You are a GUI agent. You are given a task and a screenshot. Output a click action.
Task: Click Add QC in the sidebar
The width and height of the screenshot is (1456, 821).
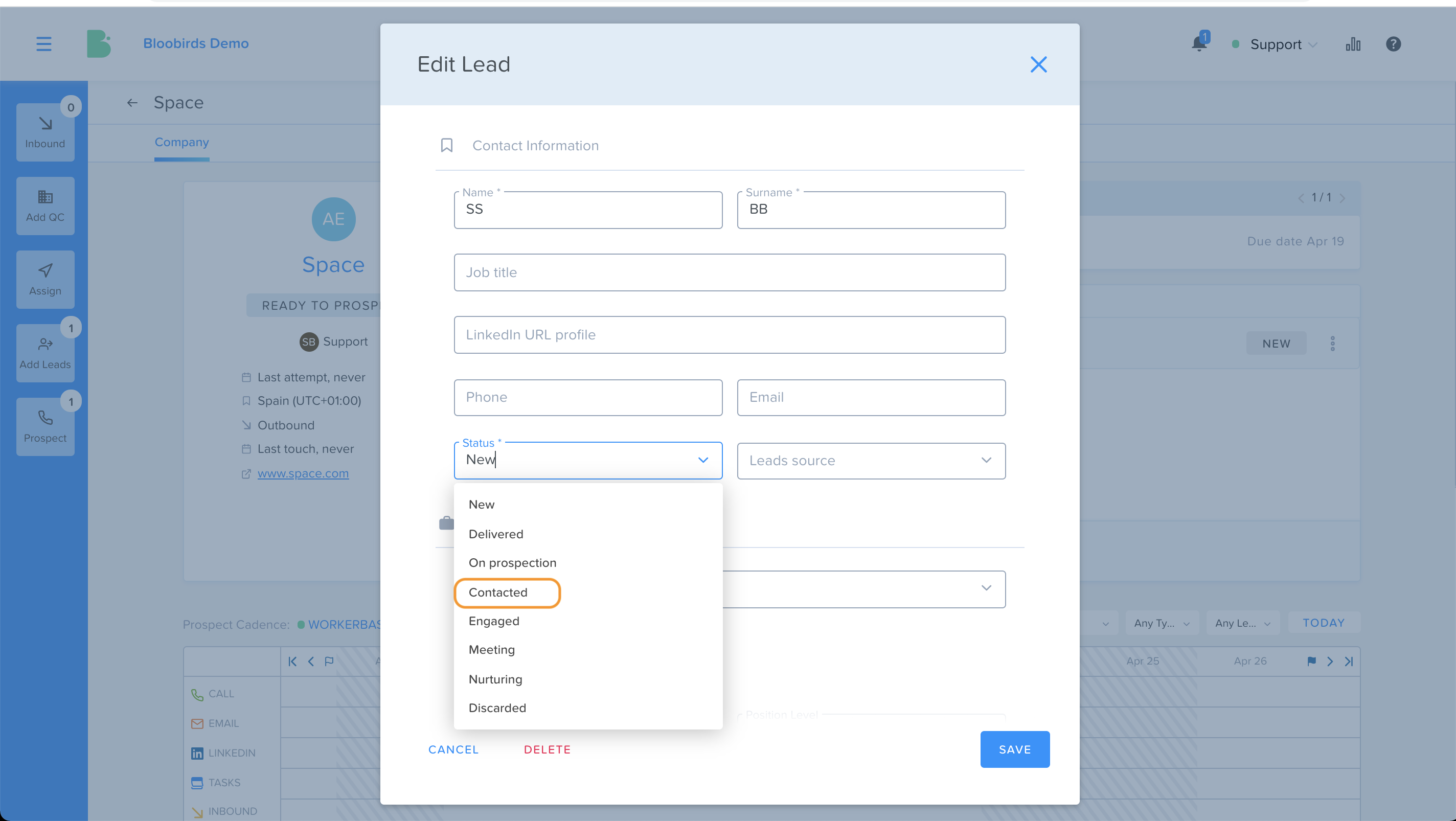45,206
